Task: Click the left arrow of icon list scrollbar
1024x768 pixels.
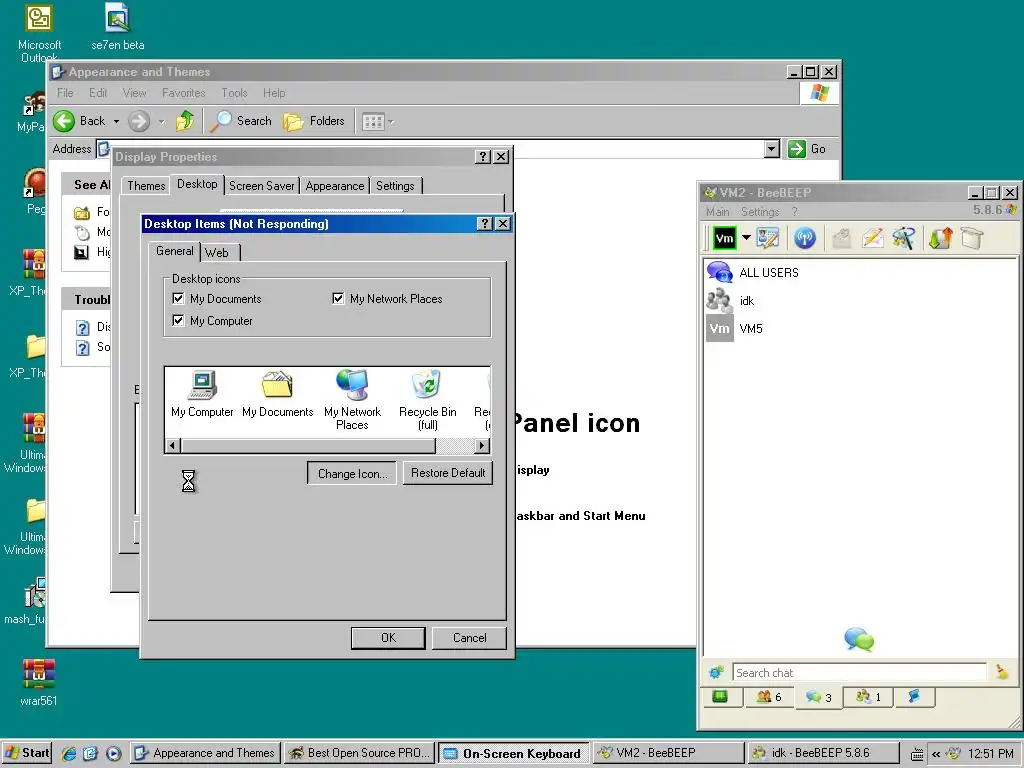Action: [x=172, y=445]
